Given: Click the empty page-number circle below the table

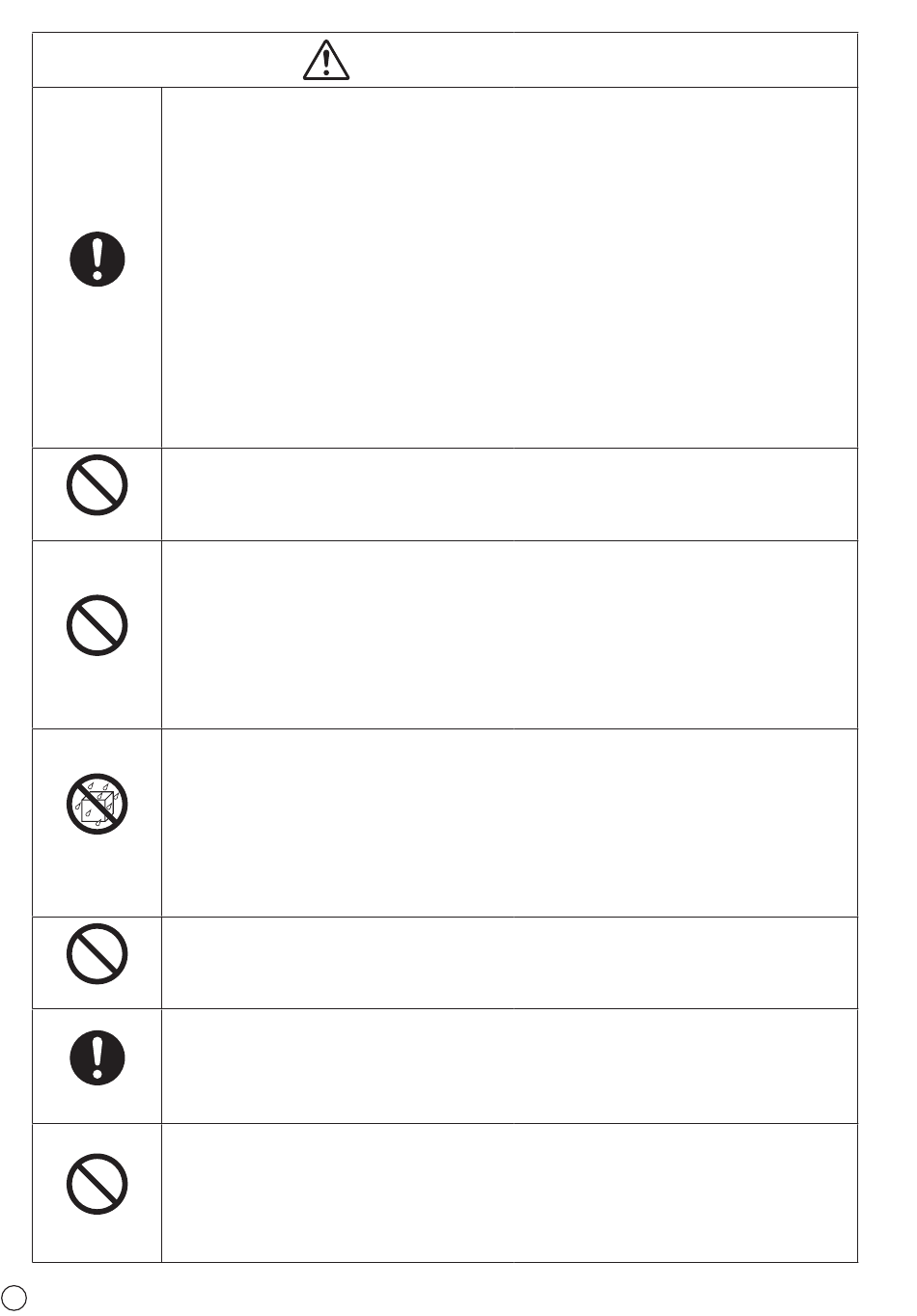Looking at the screenshot, I should pyautogui.click(x=14, y=1298).
